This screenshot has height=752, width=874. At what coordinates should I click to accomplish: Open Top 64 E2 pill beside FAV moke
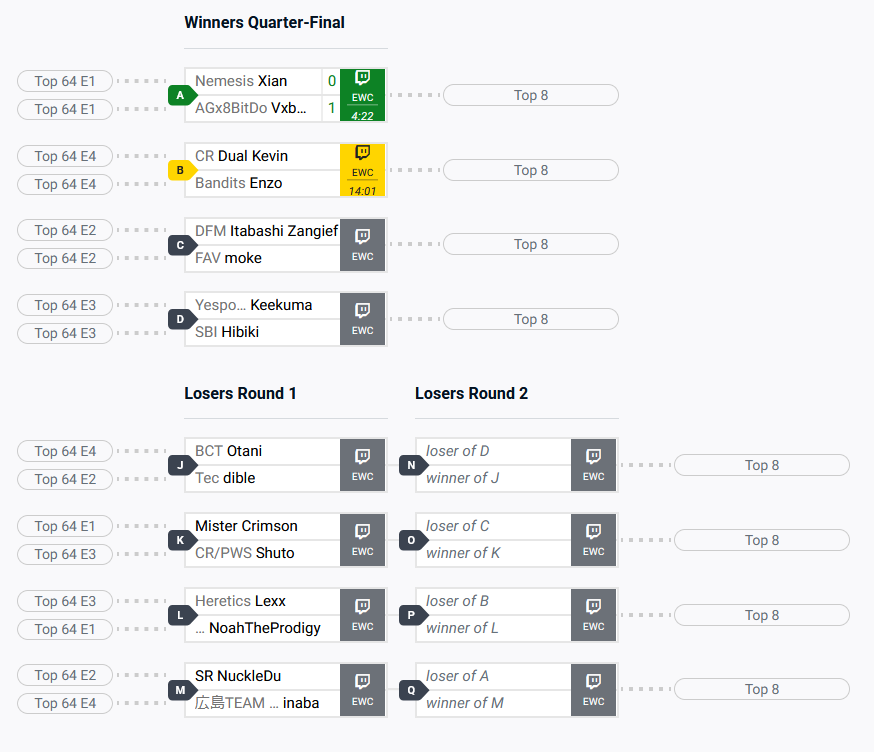(65, 259)
